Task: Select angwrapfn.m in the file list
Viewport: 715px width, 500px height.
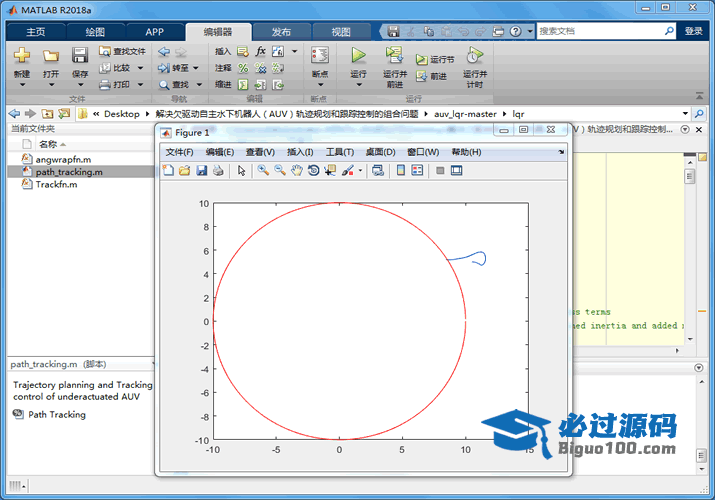Action: point(63,160)
